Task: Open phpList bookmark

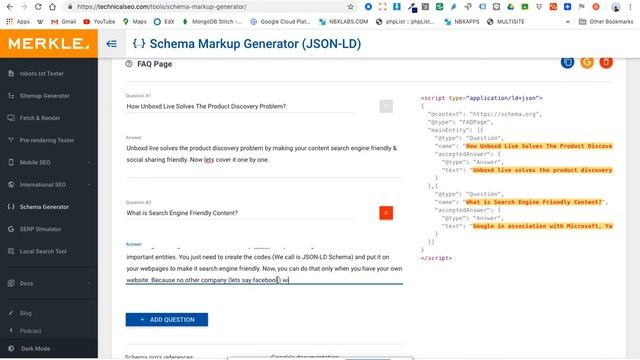Action: coord(405,22)
